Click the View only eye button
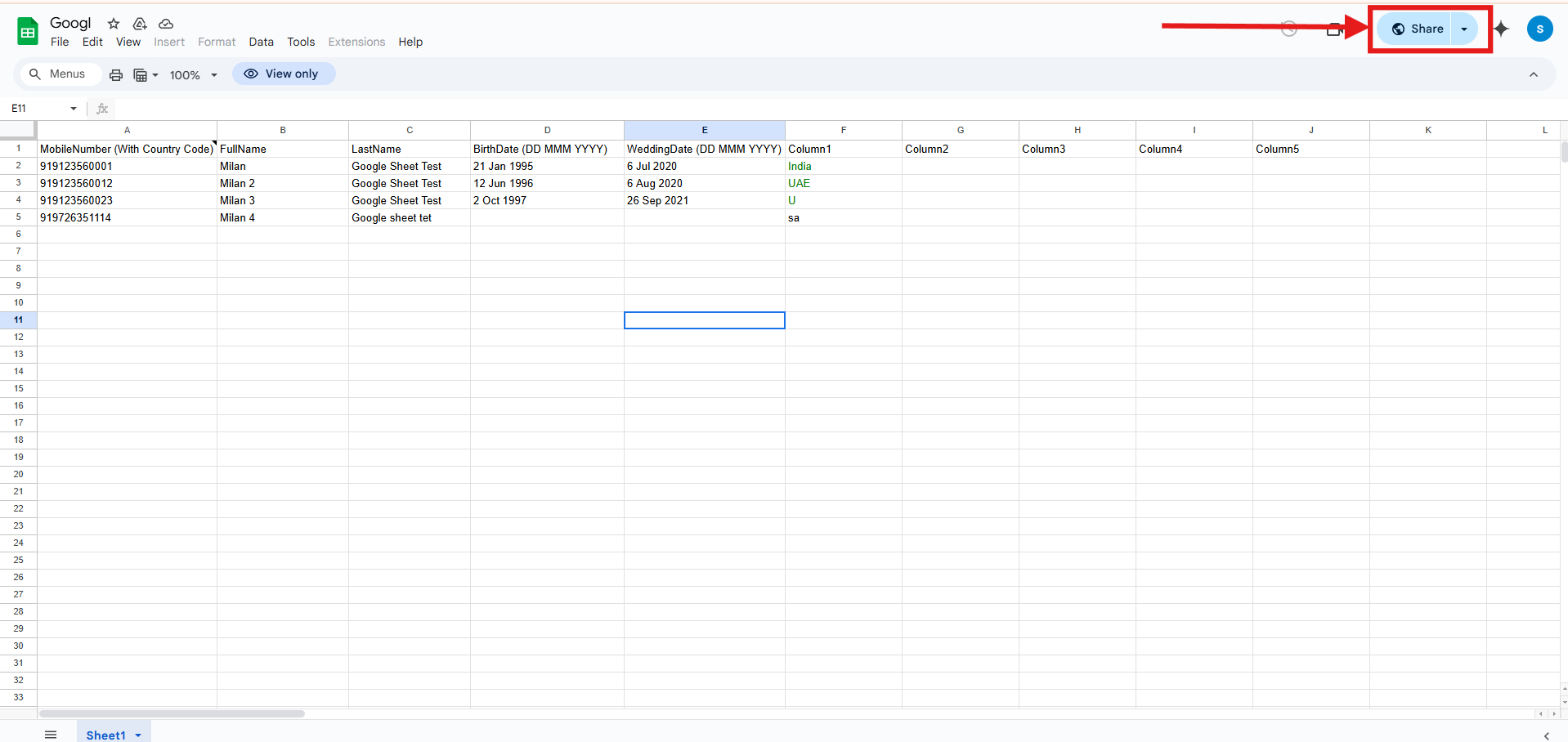 click(284, 74)
